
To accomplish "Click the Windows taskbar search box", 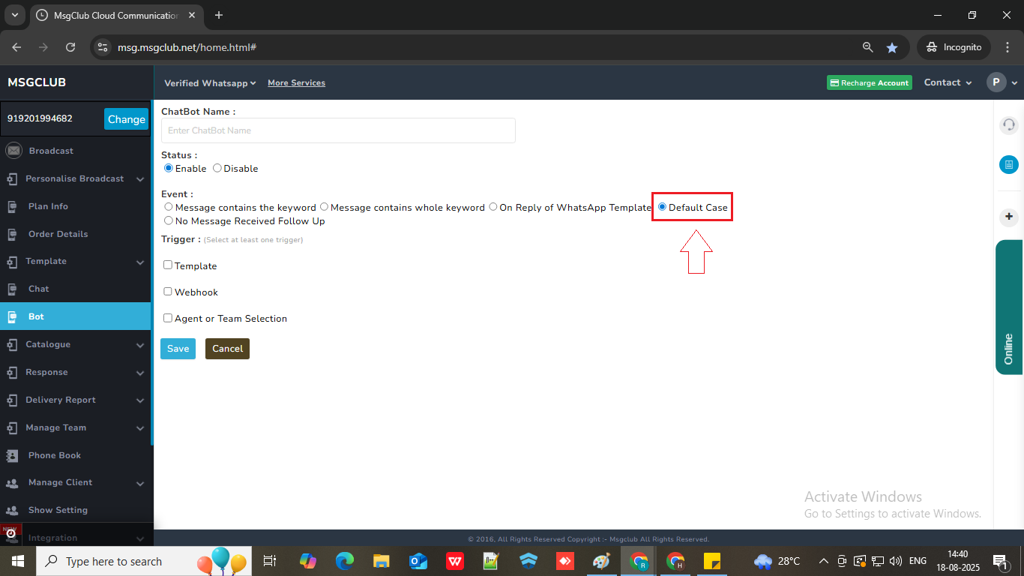I will tap(144, 561).
